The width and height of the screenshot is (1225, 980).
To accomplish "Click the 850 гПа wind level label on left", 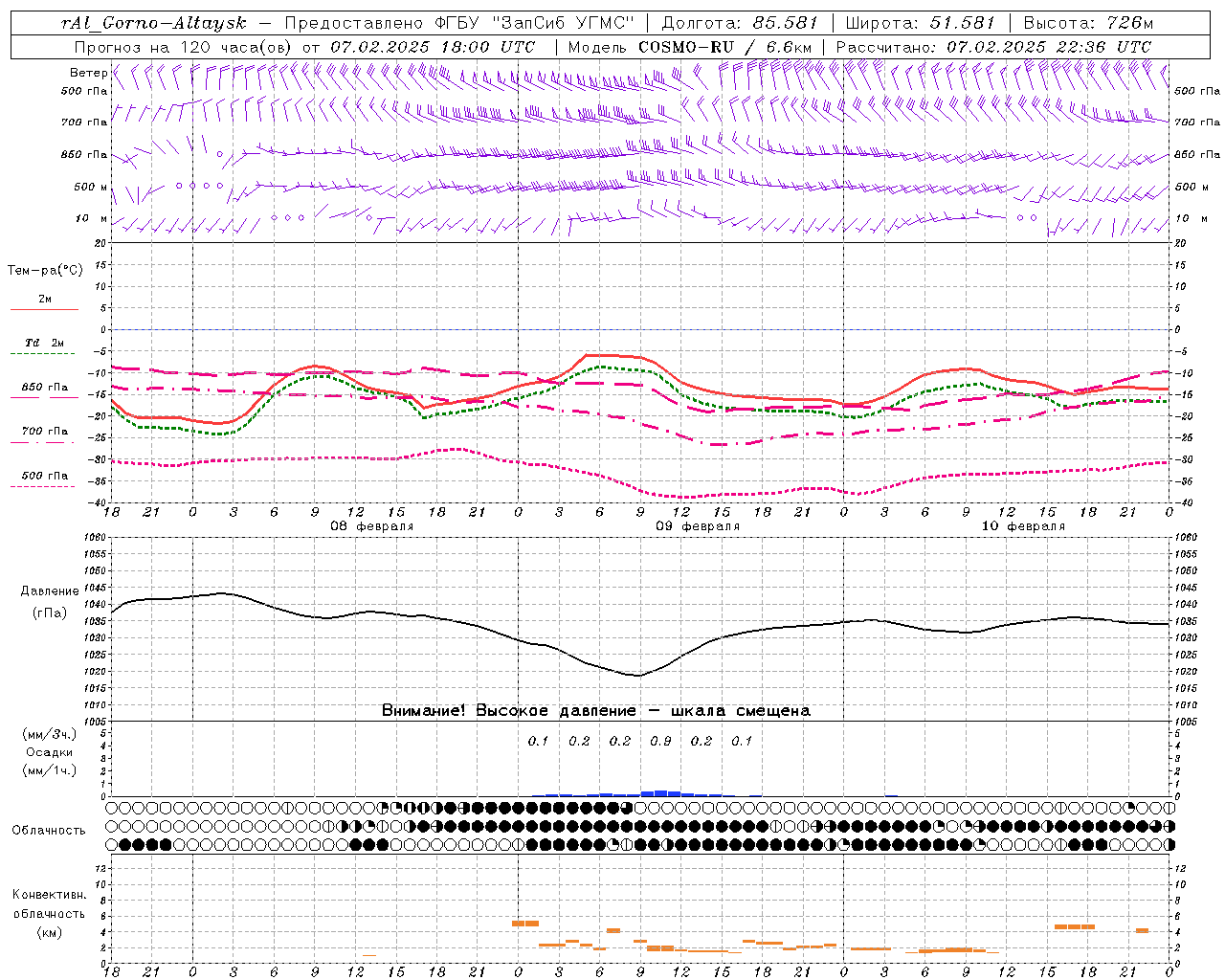I will coord(84,155).
